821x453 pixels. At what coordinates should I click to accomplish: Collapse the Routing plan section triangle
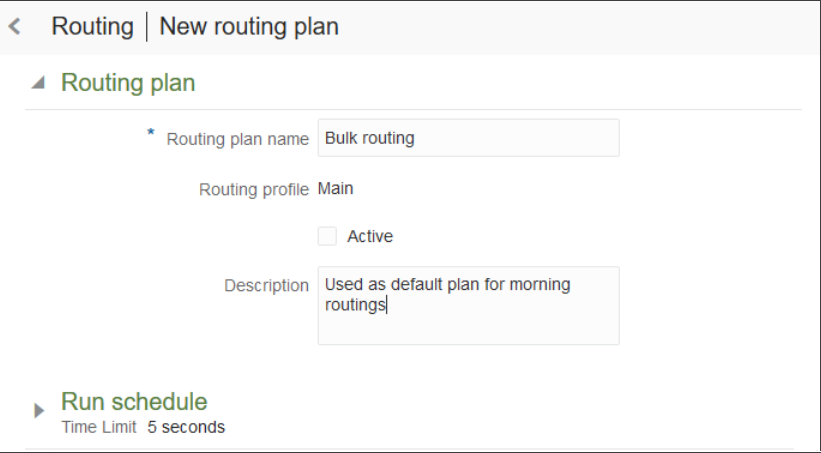coord(37,84)
